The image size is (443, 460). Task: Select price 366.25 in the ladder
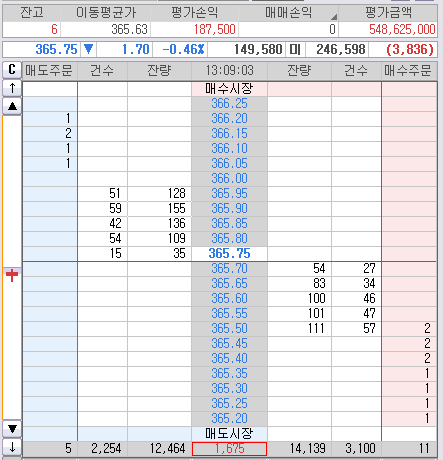click(229, 104)
